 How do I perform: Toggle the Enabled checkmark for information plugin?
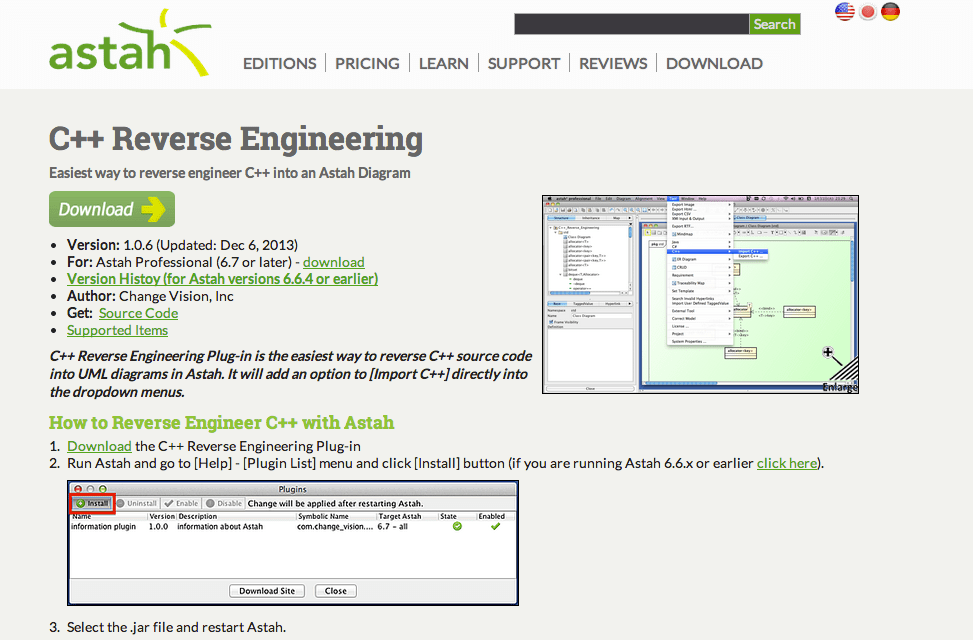(x=496, y=526)
